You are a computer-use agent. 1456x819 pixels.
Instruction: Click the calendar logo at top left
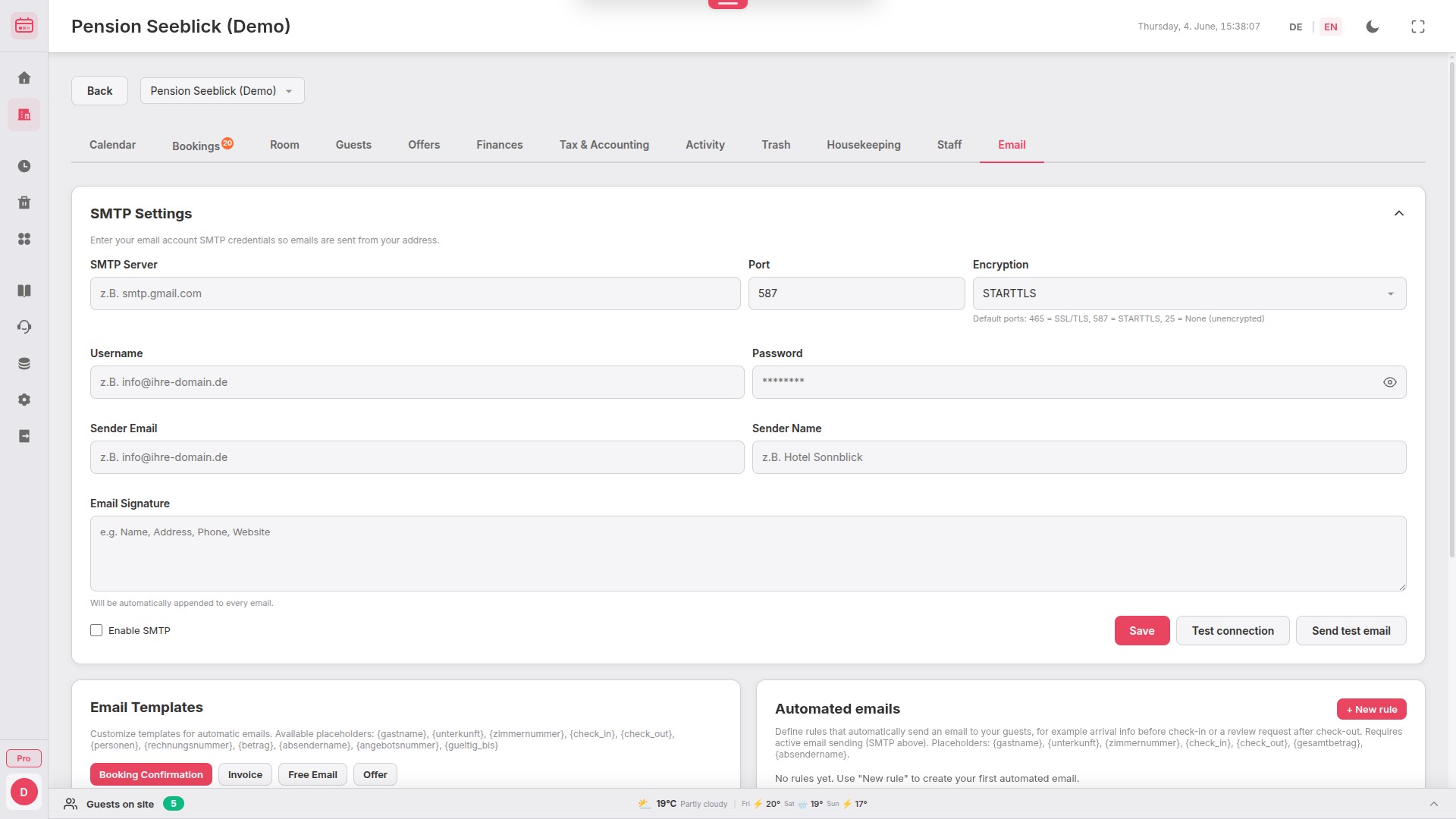point(24,26)
